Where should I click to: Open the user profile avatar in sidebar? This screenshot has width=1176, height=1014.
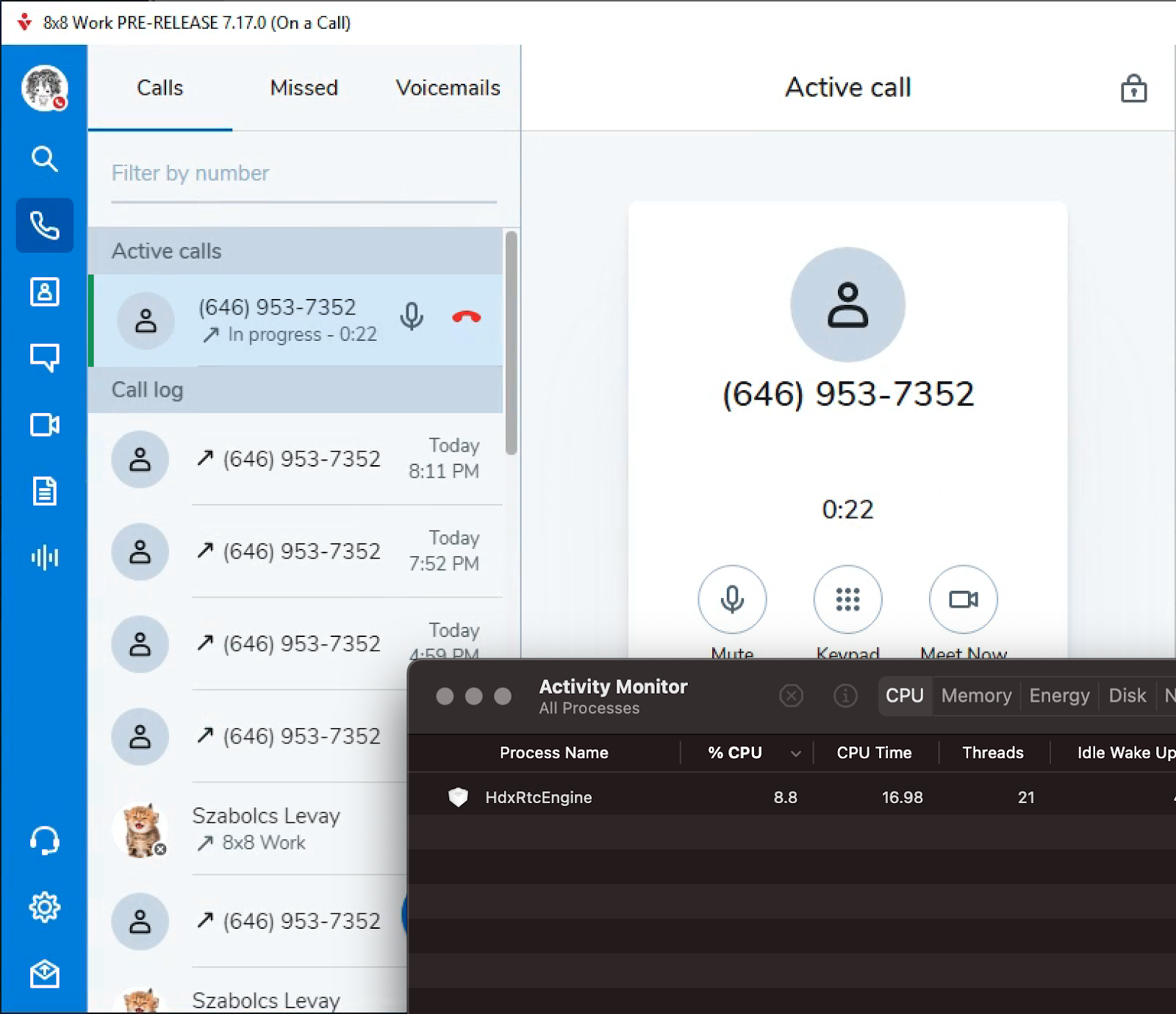coord(44,88)
